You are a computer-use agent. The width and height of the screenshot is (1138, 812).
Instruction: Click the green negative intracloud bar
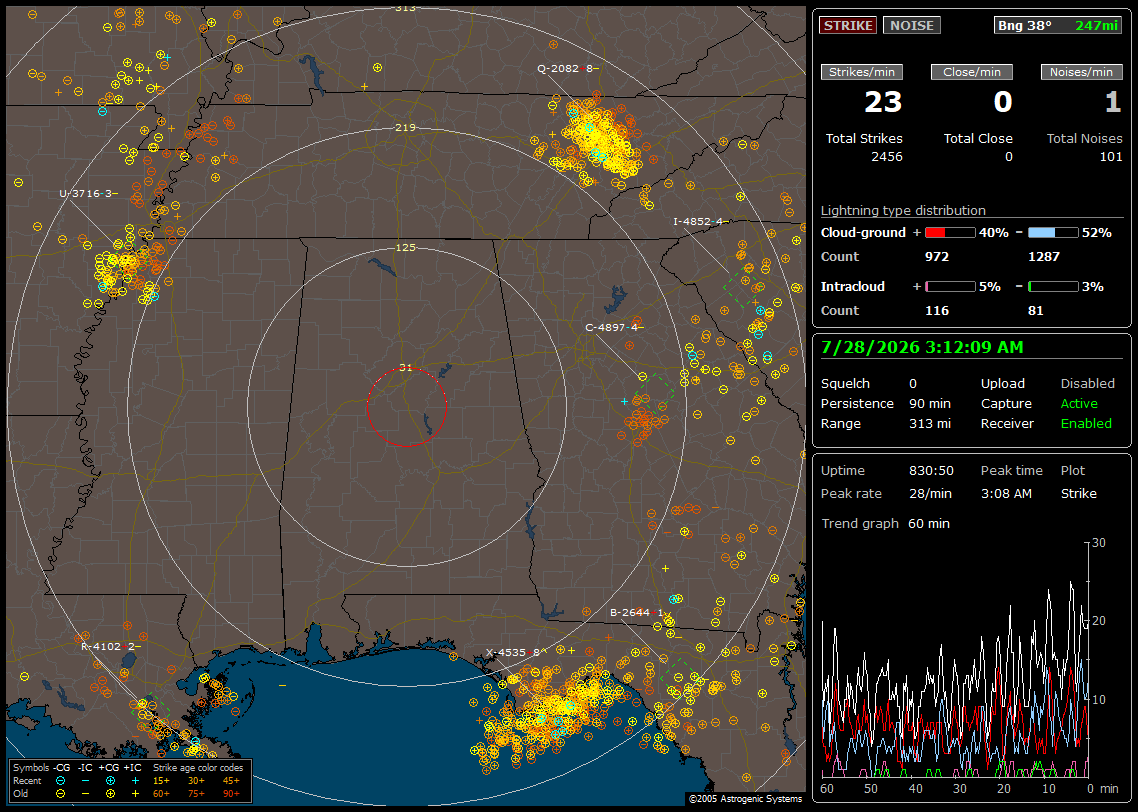1053,287
